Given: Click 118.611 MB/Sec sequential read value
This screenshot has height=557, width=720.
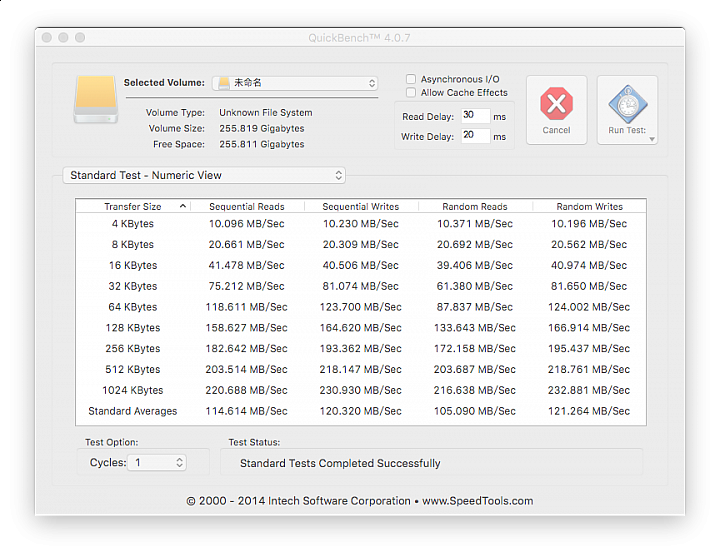Looking at the screenshot, I should point(247,307).
